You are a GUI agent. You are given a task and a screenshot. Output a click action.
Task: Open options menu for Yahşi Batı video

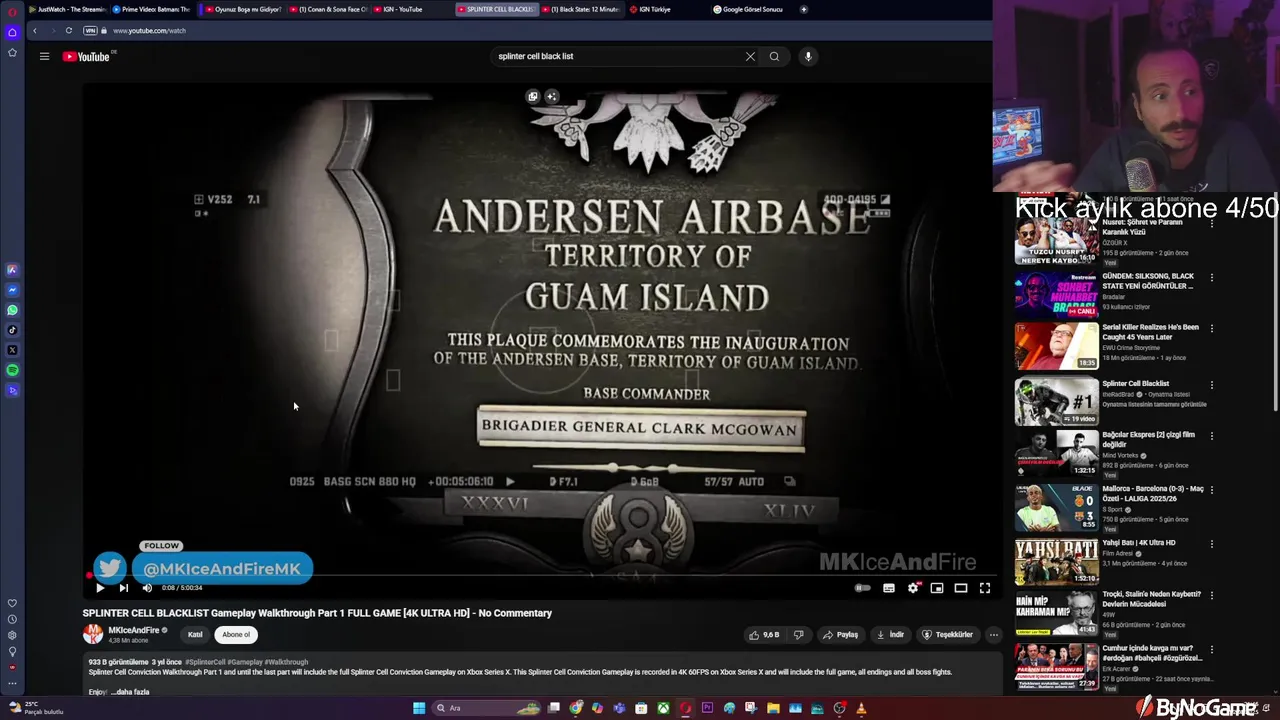coord(1212,544)
